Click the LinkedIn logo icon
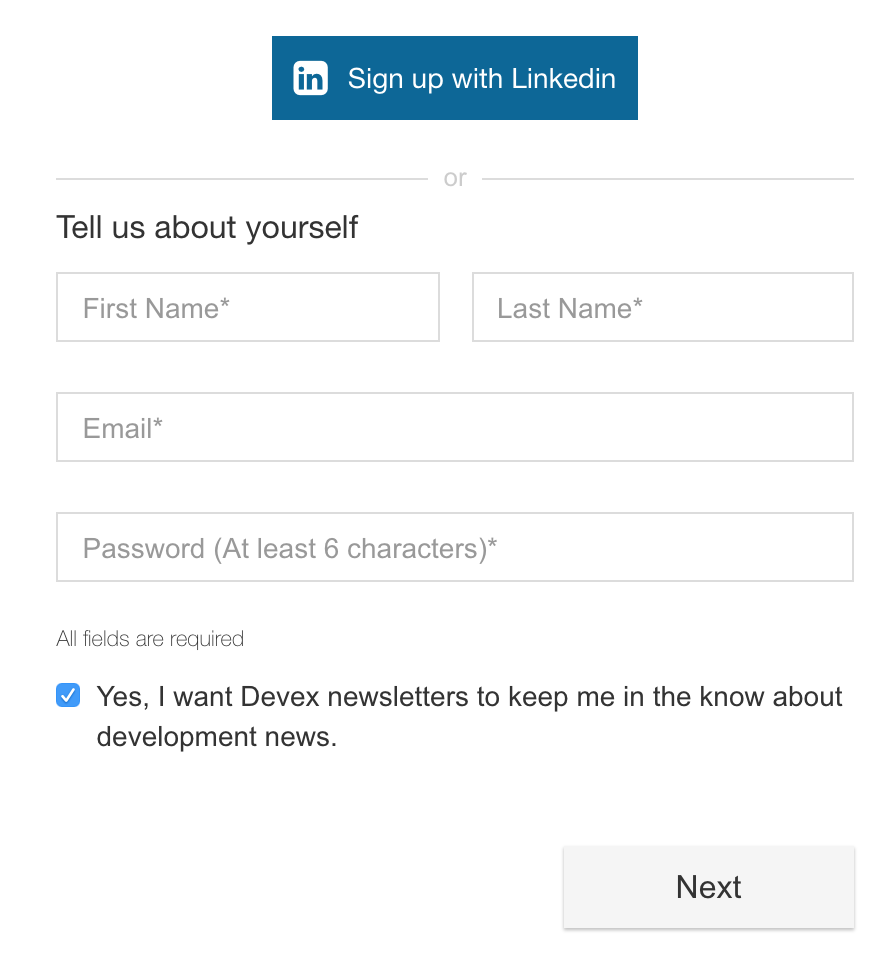This screenshot has height=960, width=886. click(310, 78)
